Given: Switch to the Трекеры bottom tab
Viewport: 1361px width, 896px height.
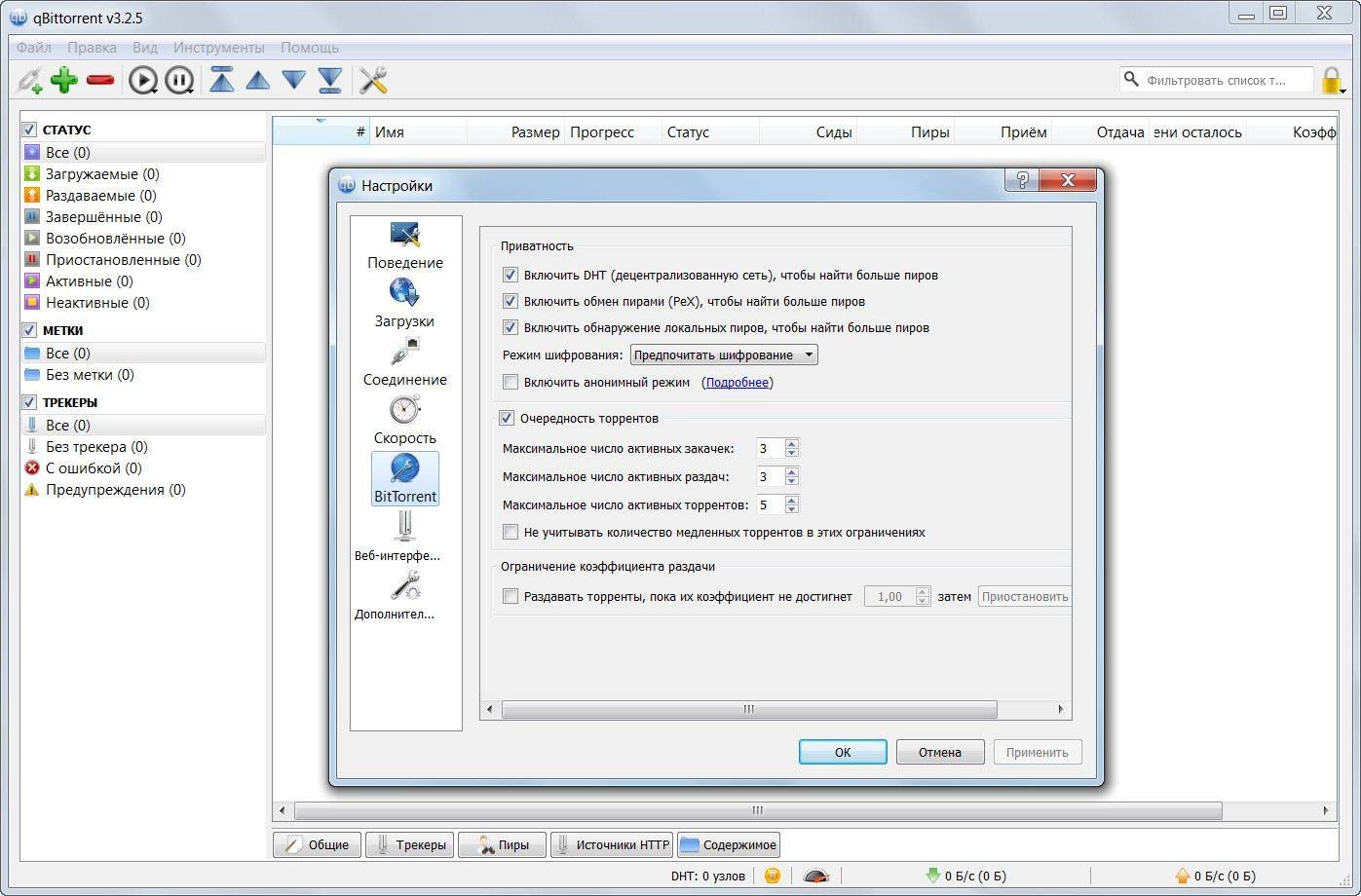Looking at the screenshot, I should click(409, 844).
